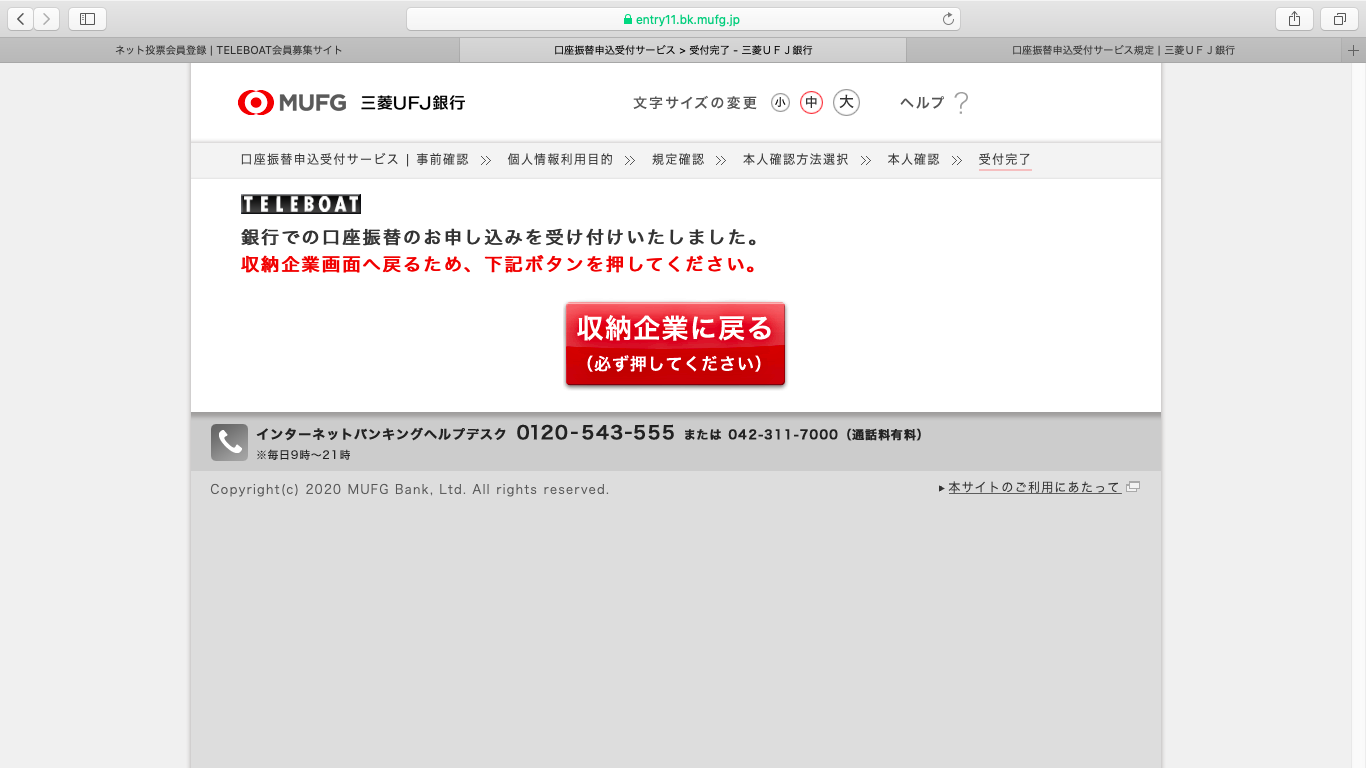The height and width of the screenshot is (768, 1366).
Task: Show all tabs overview
Action: pyautogui.click(x=1339, y=19)
